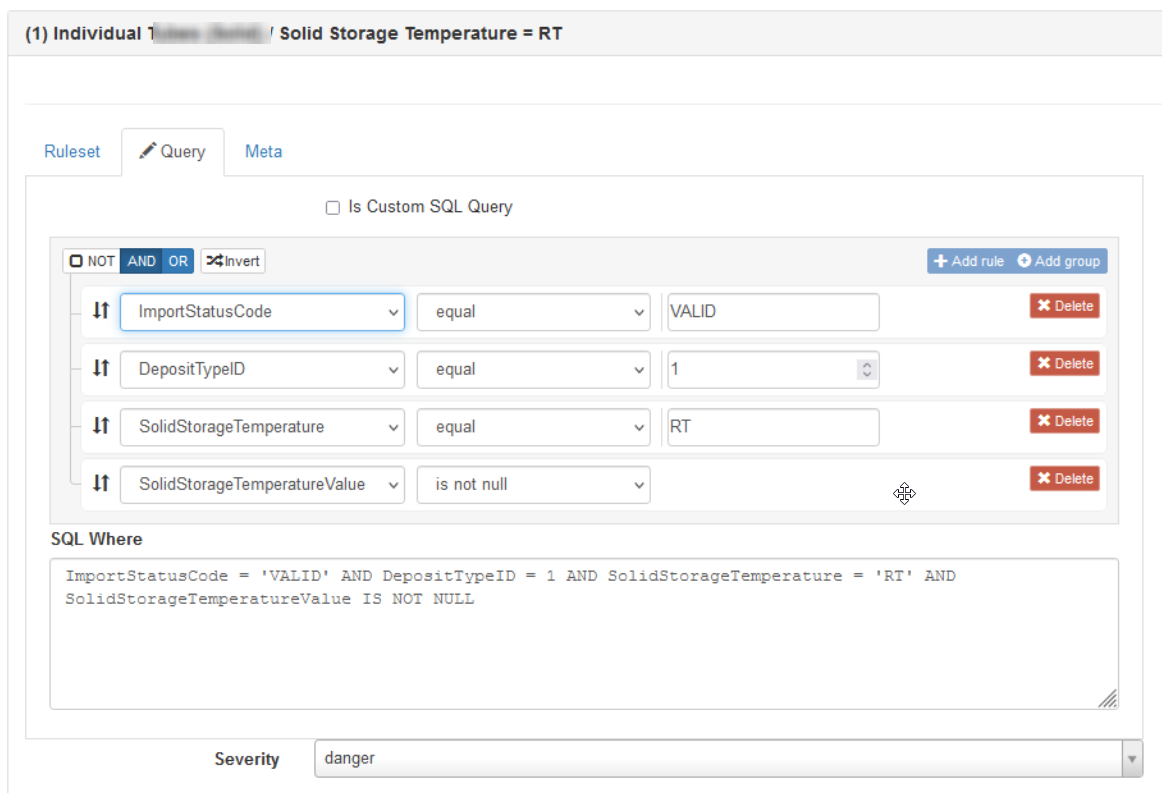The height and width of the screenshot is (793, 1162).
Task: Click the pencil icon on the Query tab
Action: [x=147, y=150]
